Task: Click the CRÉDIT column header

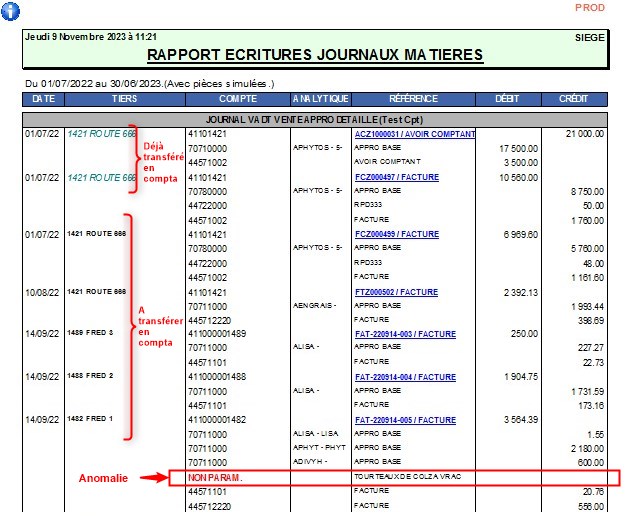Action: click(573, 99)
